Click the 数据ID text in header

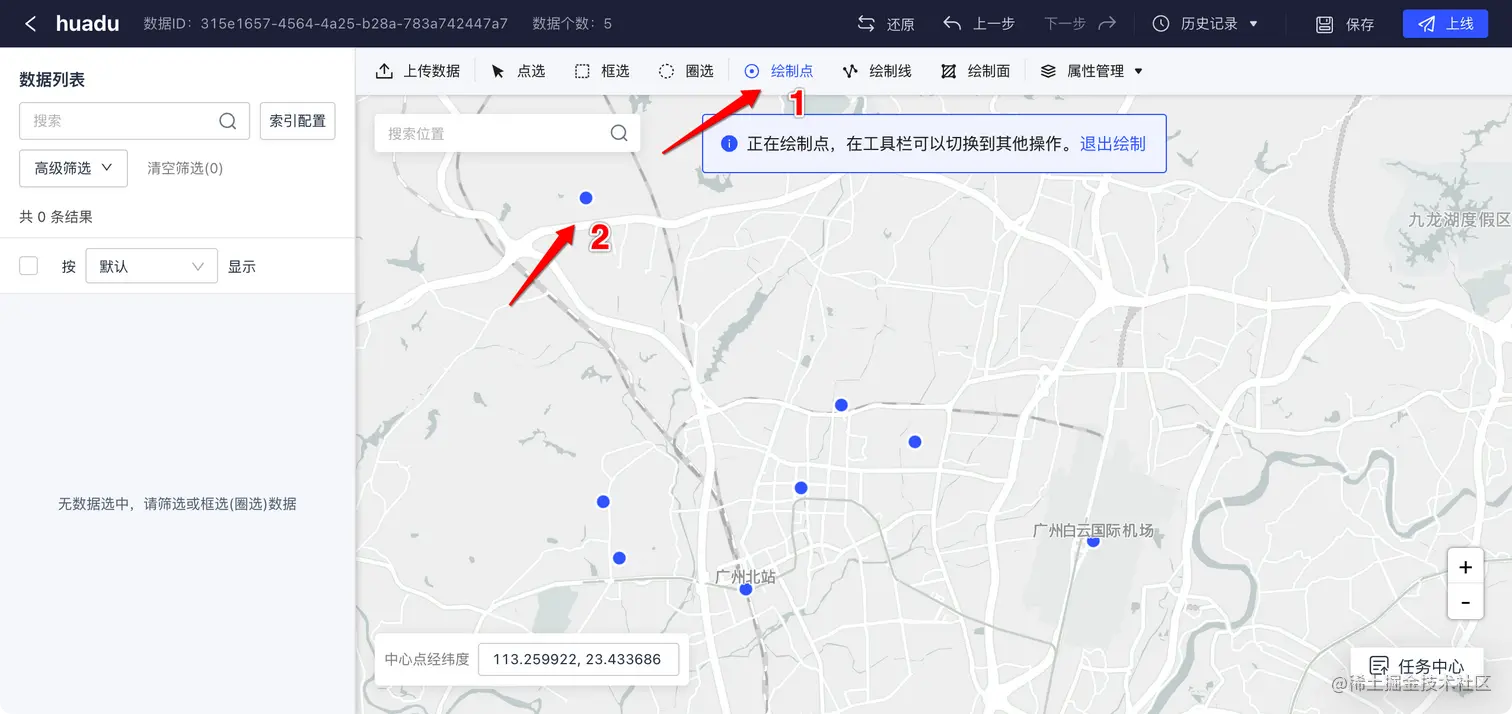[x=325, y=23]
